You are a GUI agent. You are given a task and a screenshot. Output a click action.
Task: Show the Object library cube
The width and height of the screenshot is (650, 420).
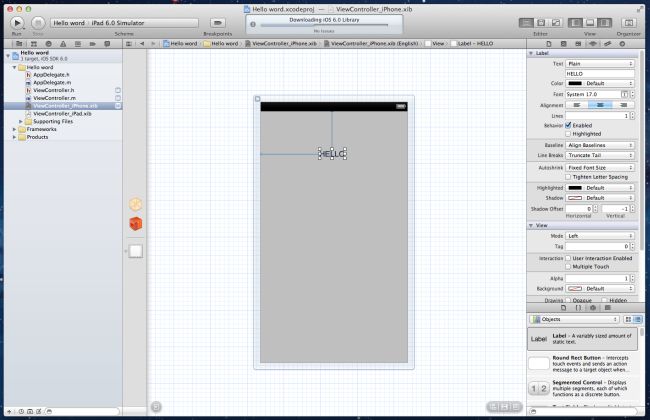pyautogui.click(x=593, y=308)
